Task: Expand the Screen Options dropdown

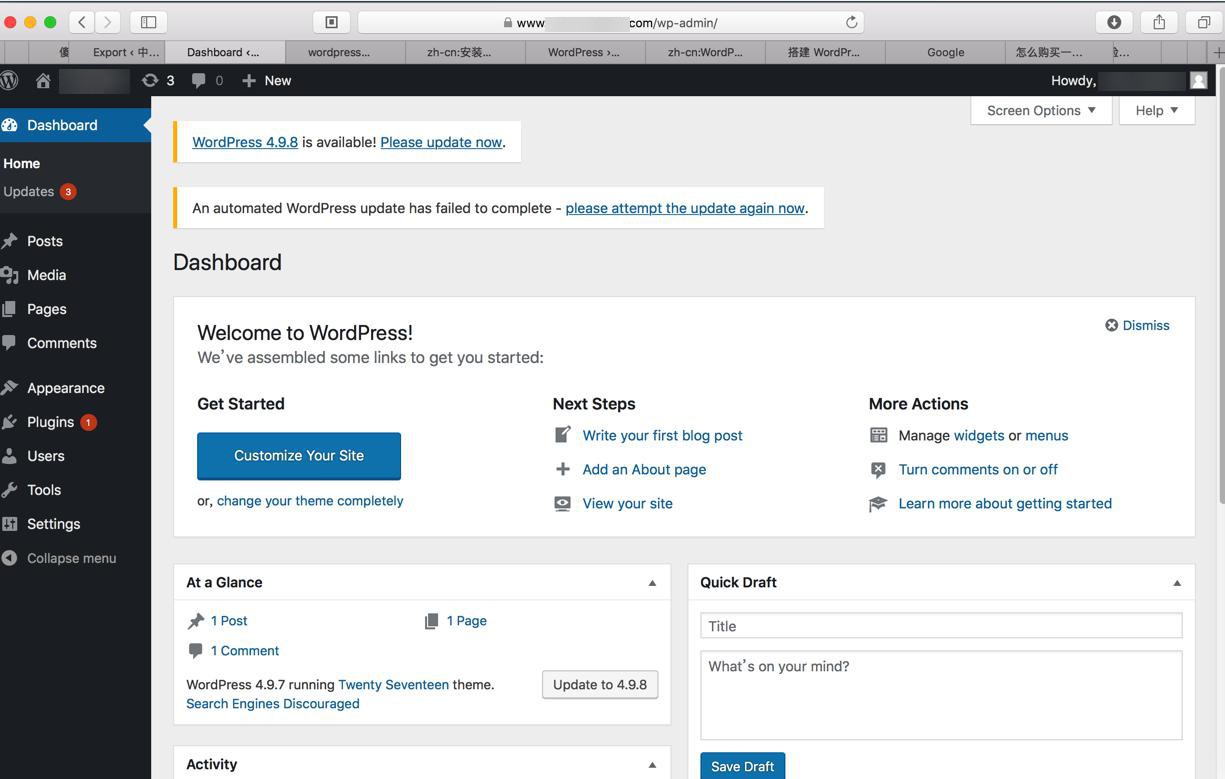Action: (x=1041, y=110)
